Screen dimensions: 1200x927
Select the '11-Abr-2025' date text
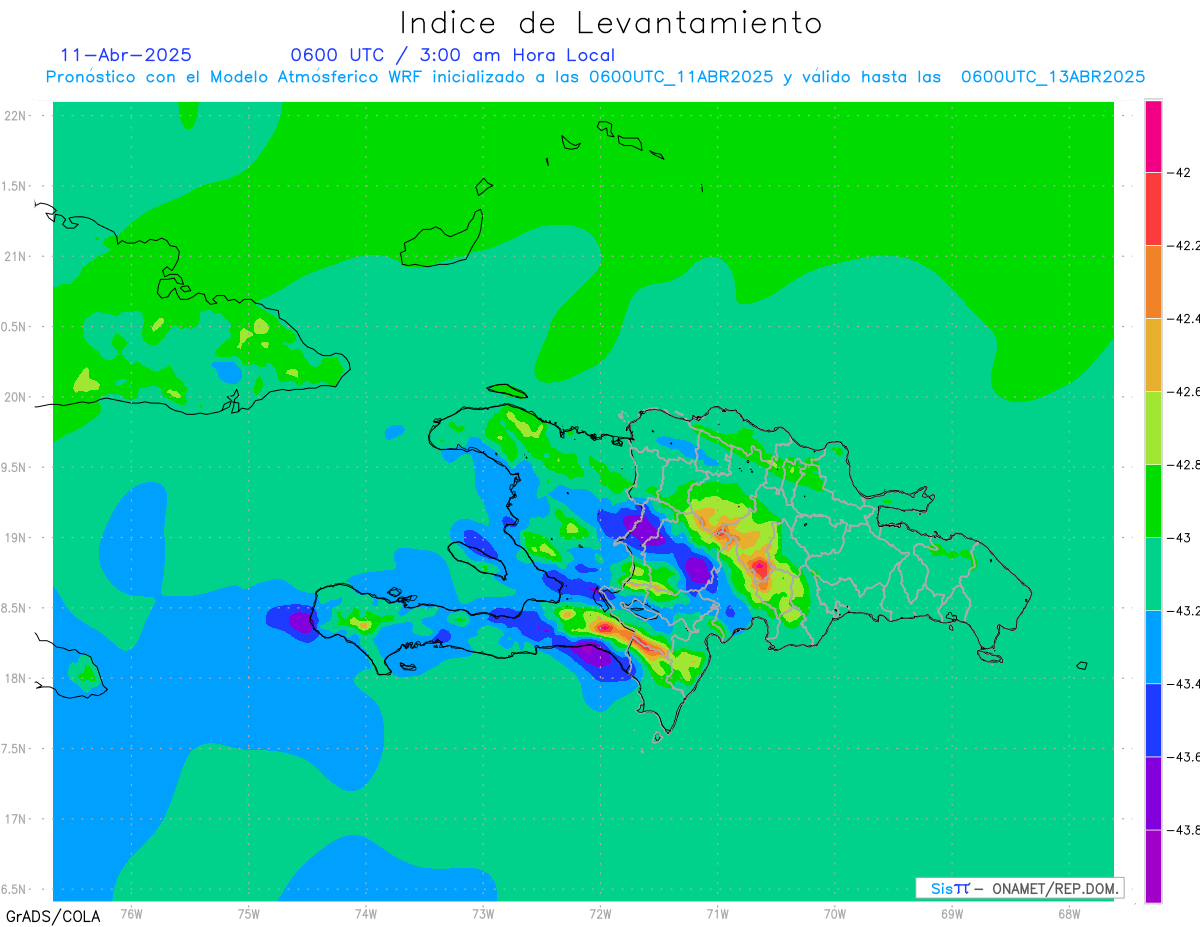tap(126, 55)
